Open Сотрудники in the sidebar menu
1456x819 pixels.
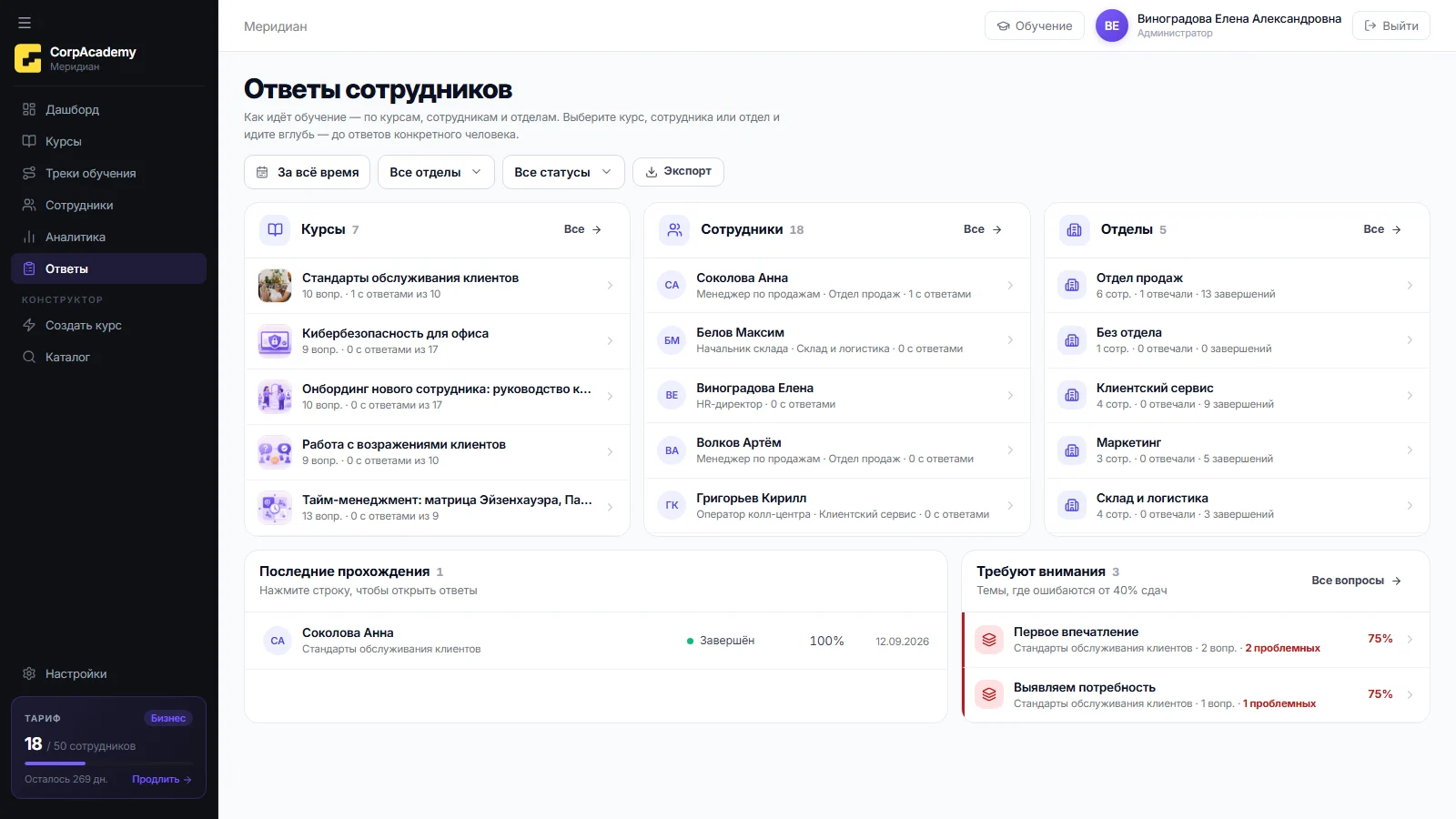tap(108, 205)
